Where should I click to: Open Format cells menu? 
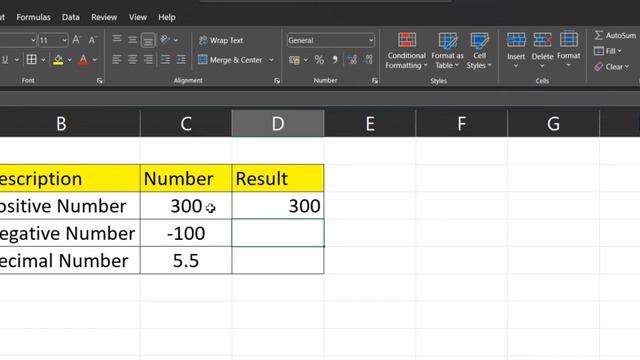click(x=569, y=50)
